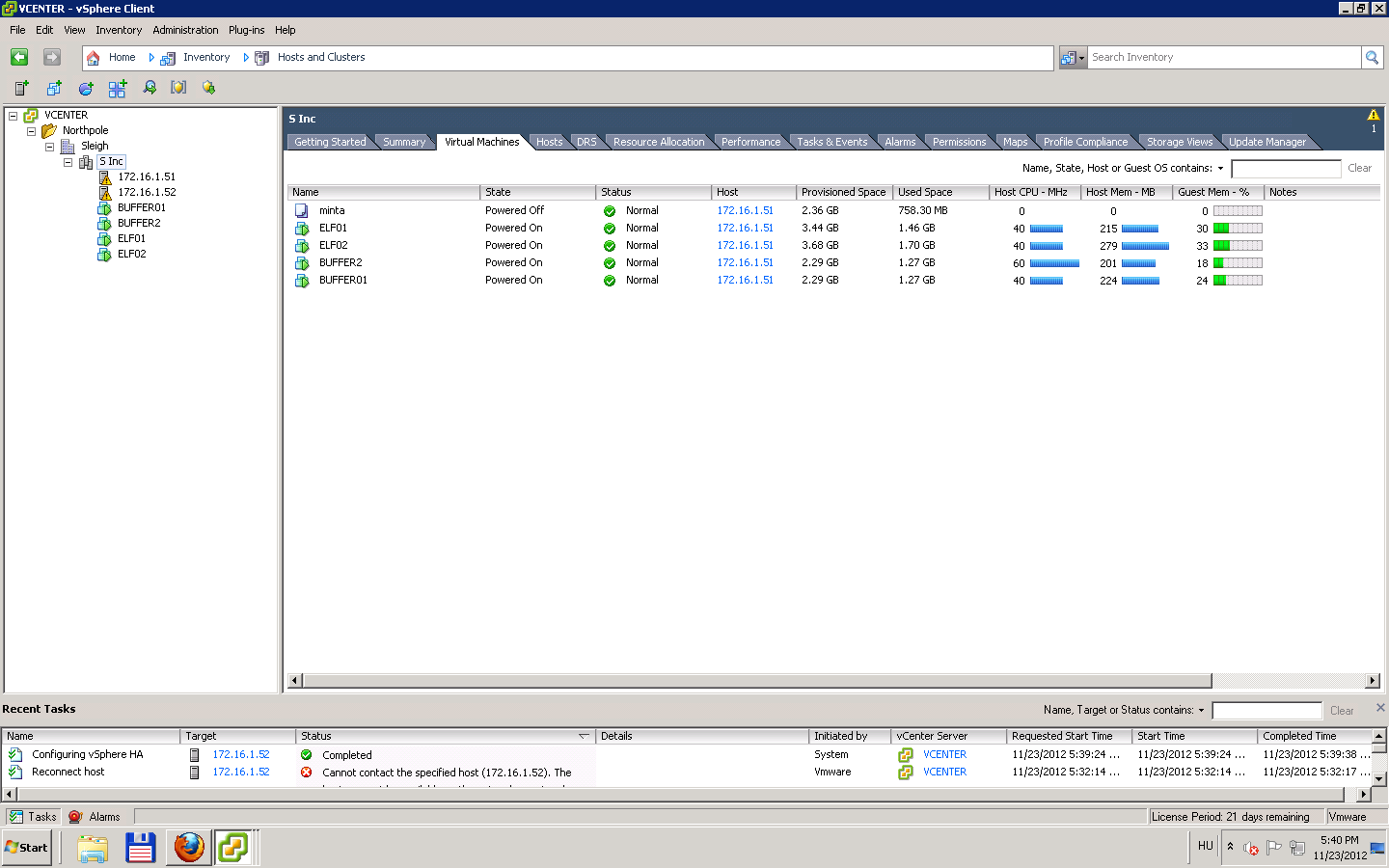
Task: Click the arrow after Home in breadcrumb
Action: pos(151,58)
